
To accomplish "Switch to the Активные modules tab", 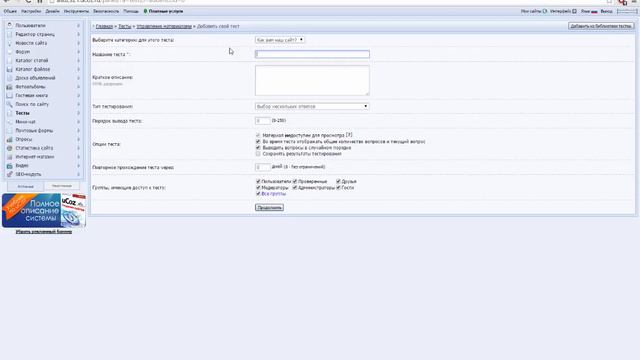I will click(x=25, y=187).
